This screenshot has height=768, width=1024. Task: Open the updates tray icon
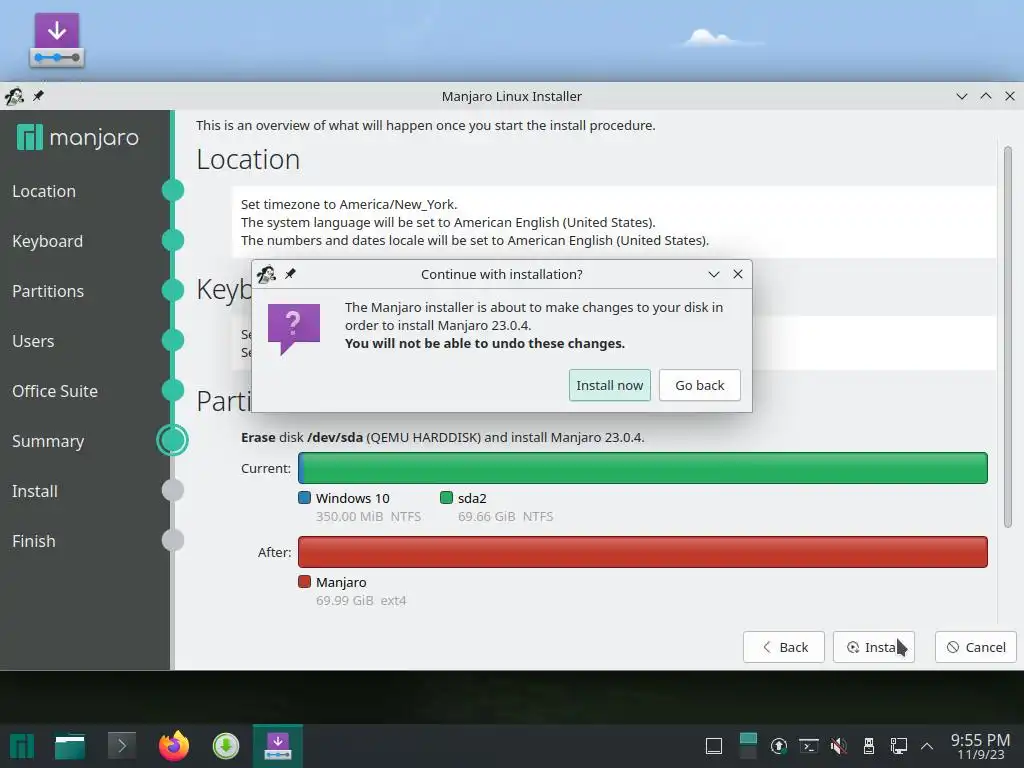click(778, 746)
